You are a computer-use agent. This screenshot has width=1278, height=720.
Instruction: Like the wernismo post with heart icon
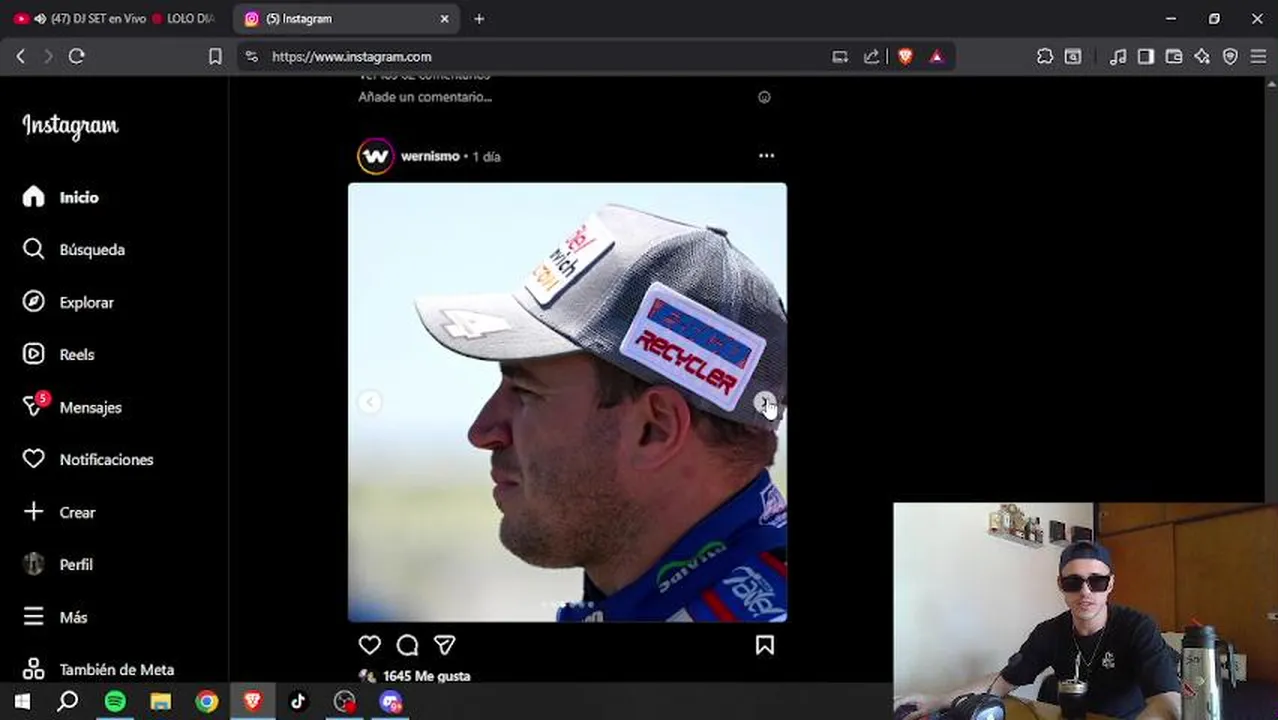pos(370,645)
